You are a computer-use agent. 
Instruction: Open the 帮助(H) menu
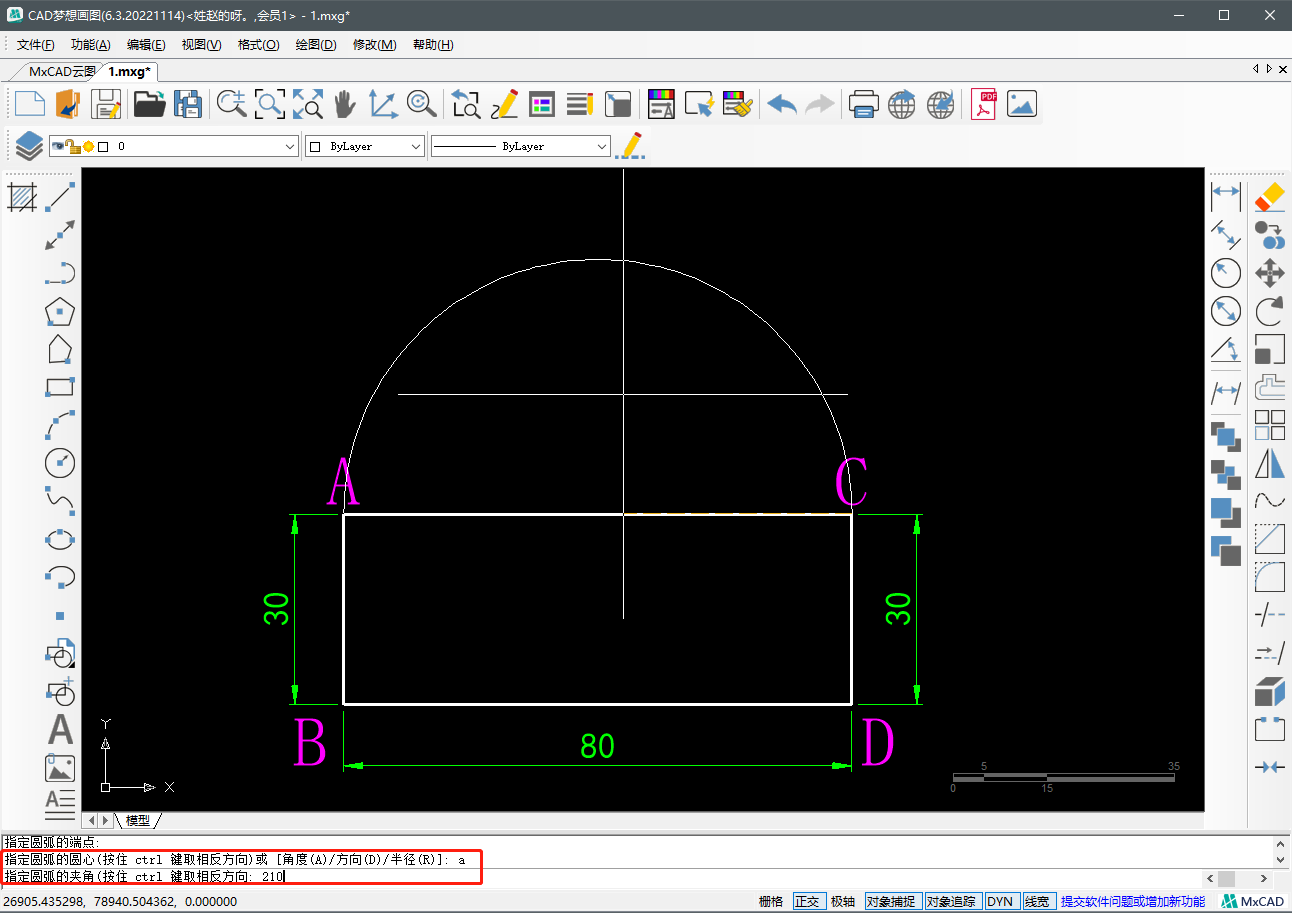coord(433,45)
